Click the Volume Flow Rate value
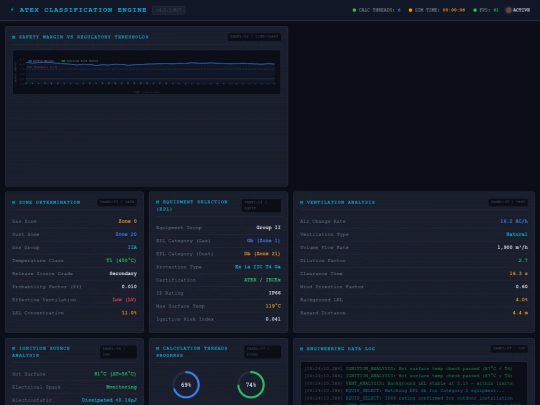This screenshot has height=405, width=540. [512, 247]
